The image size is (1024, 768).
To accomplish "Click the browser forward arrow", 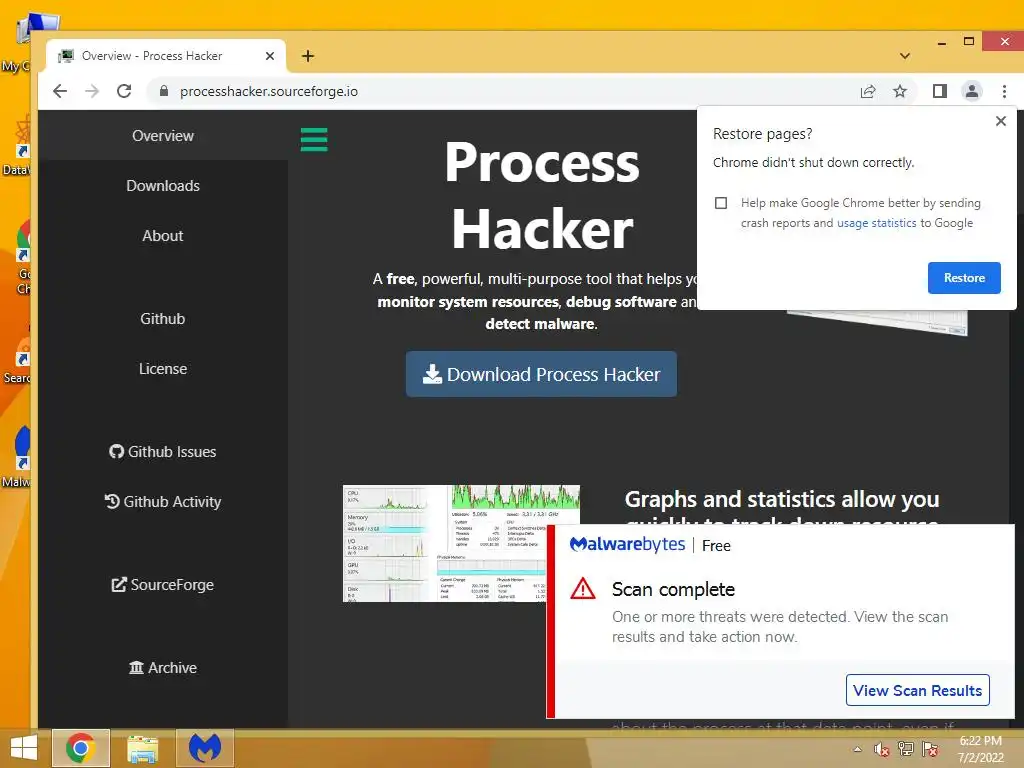I will (x=92, y=91).
